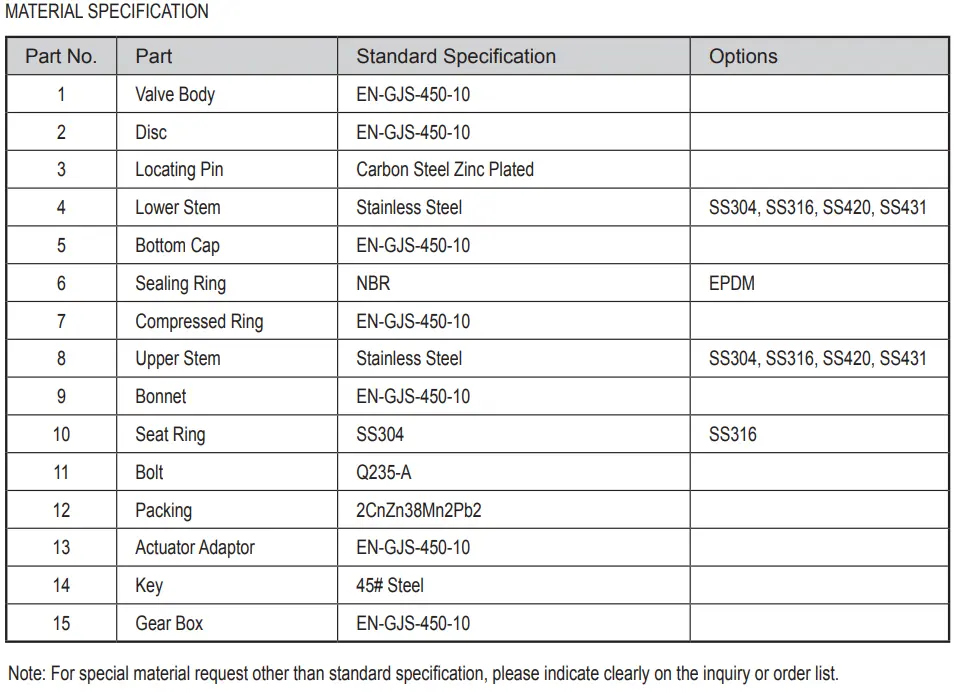Select the "Bonnet" part cell
Screen dimensions: 954x695
click(160, 397)
